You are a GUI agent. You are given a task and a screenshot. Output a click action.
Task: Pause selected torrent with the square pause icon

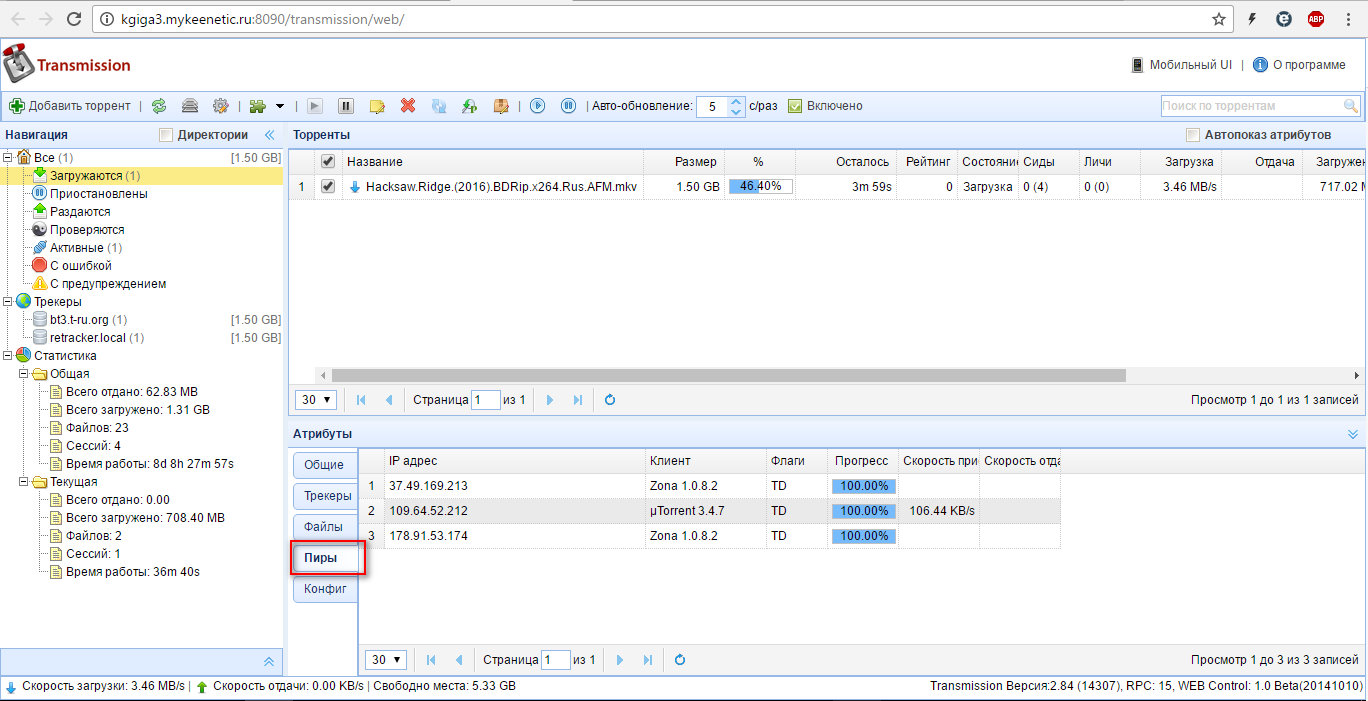346,106
